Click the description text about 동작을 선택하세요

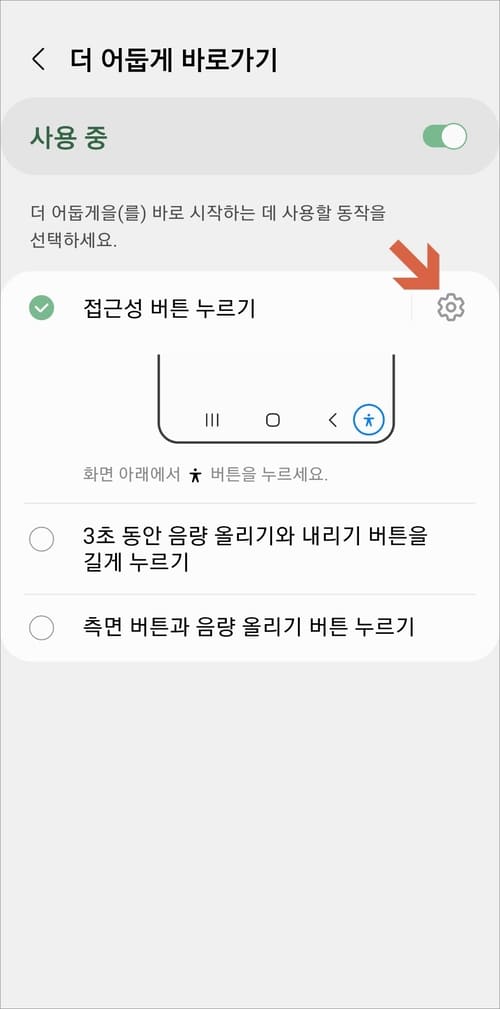tap(208, 227)
